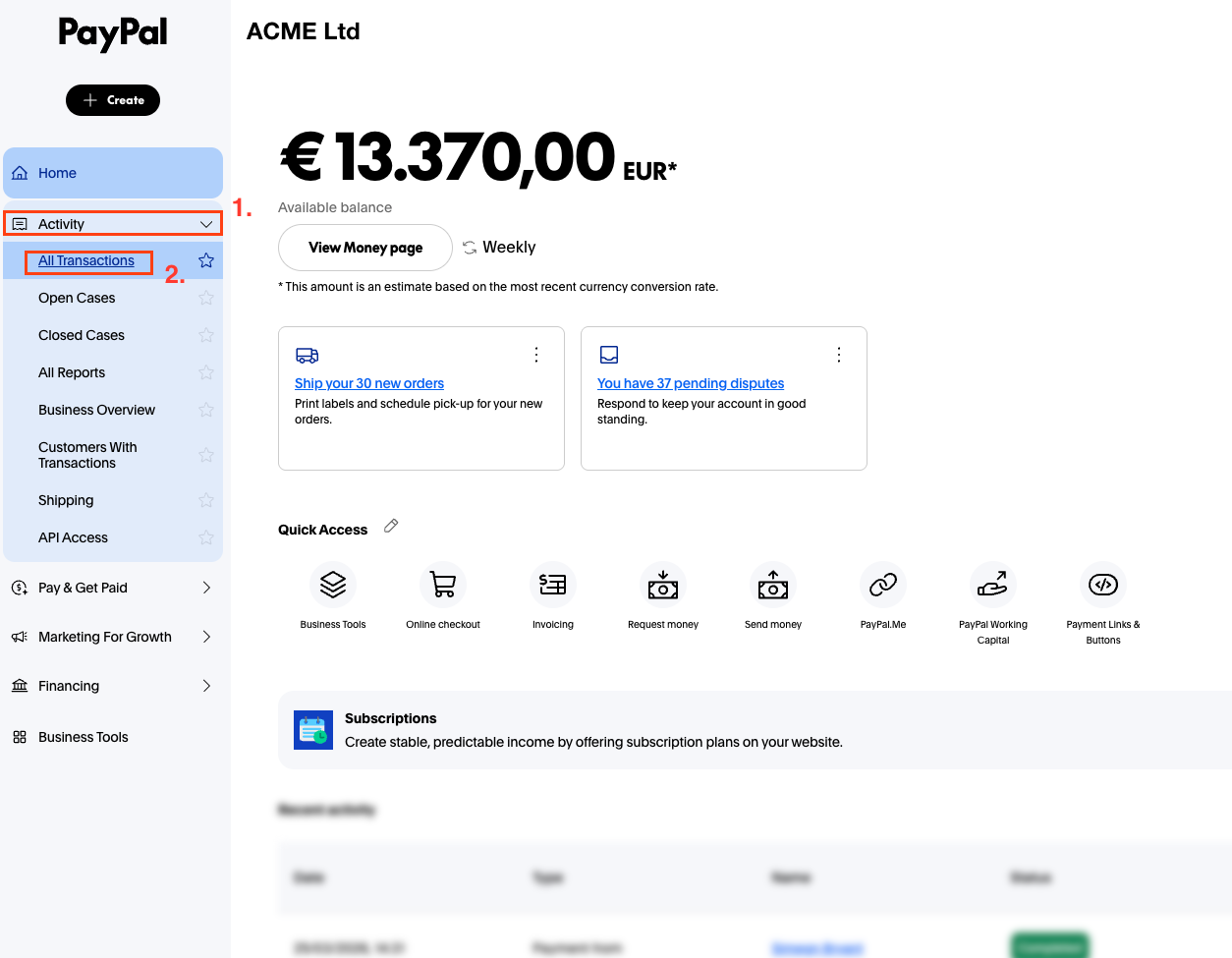Select the Online checkout cart icon
Image resolution: width=1232 pixels, height=958 pixels.
(x=443, y=584)
